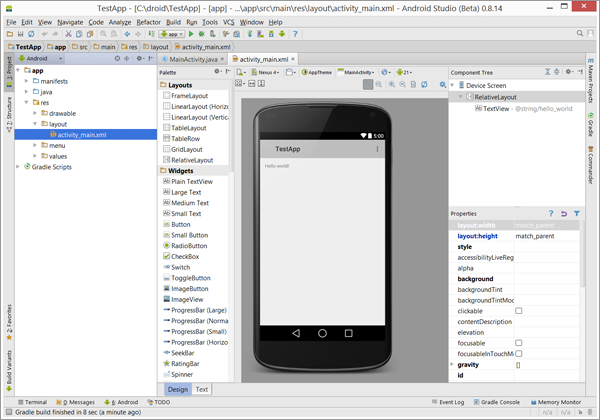The width and height of the screenshot is (600, 420).
Task: Toggle the focusableInTouchMode property checkbox
Action: [518, 353]
